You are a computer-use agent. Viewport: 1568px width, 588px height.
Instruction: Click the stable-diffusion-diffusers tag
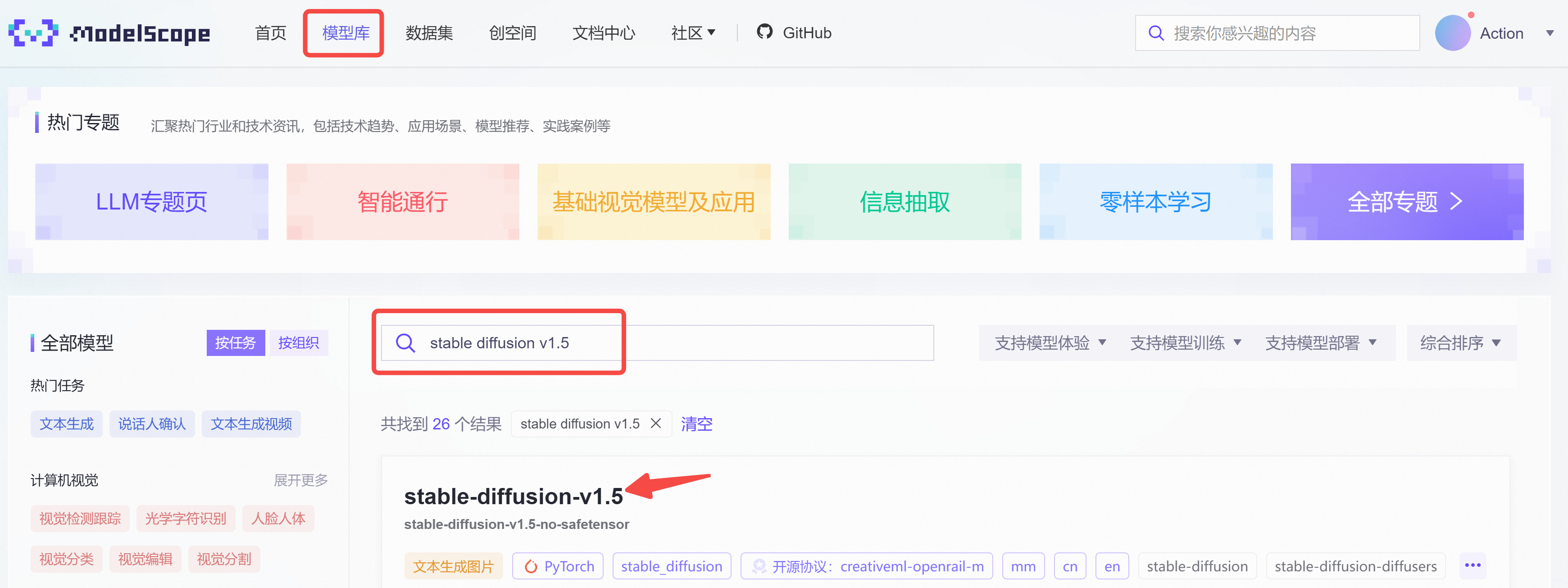pos(1355,566)
